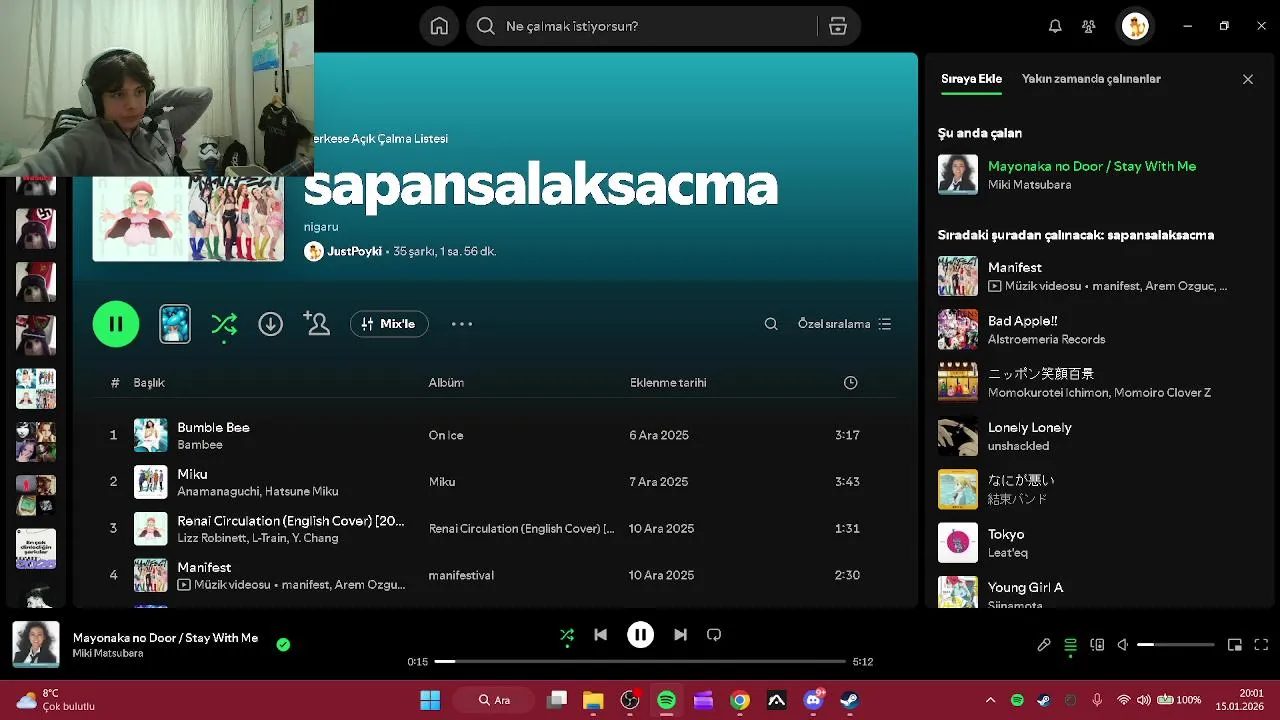Open the Özel sıralama sort dropdown
Image resolution: width=1280 pixels, height=720 pixels.
tap(844, 324)
